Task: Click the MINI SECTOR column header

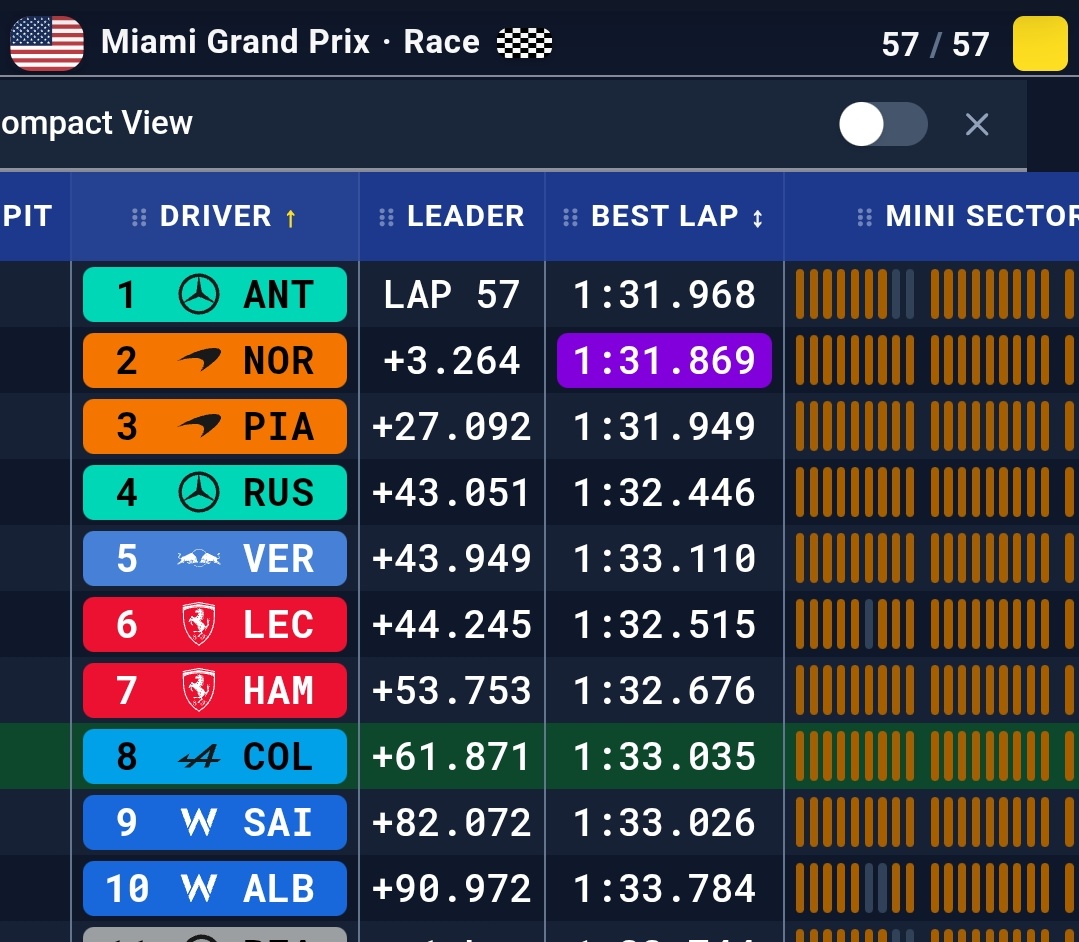Action: click(x=932, y=217)
